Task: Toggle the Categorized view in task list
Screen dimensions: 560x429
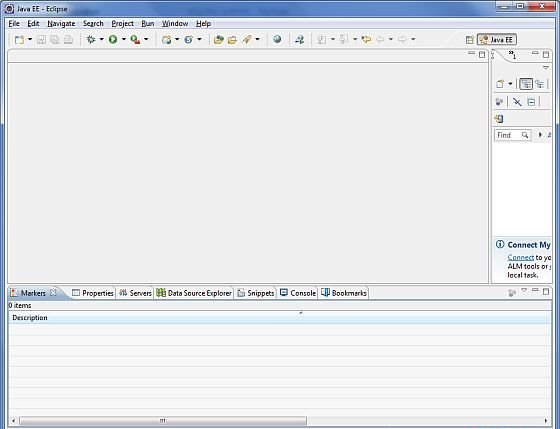Action: click(525, 84)
